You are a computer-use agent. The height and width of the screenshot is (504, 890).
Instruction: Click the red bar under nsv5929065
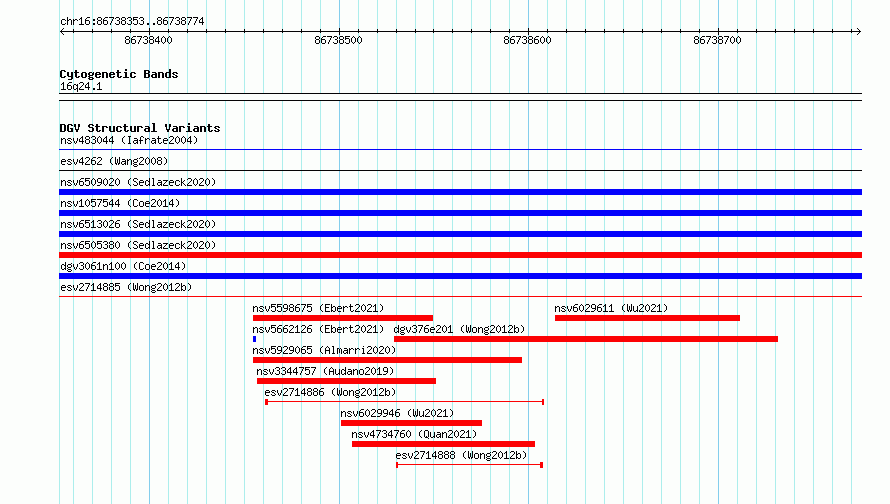[x=387, y=360]
